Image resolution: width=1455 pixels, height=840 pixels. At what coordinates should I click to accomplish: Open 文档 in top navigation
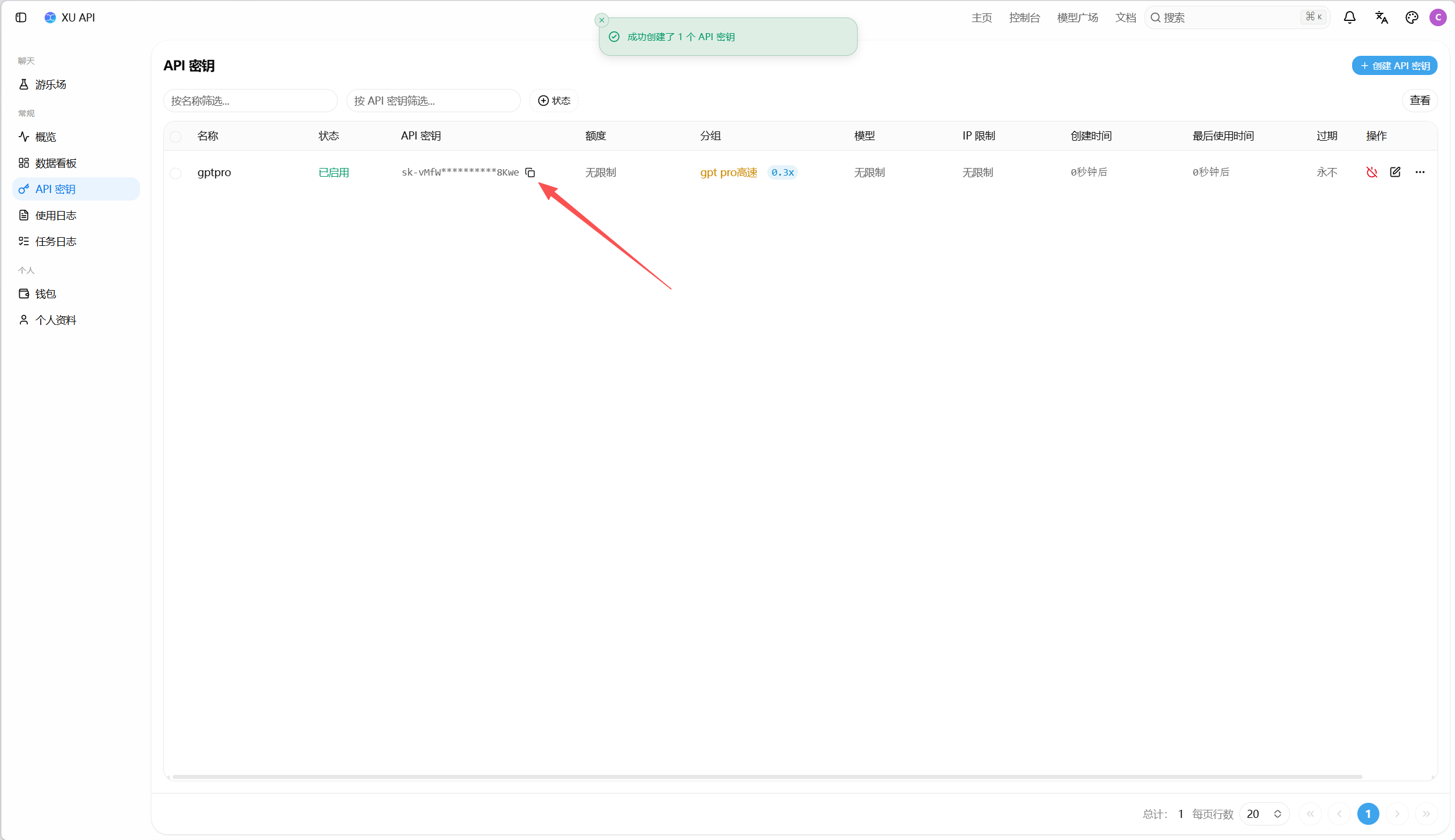pyautogui.click(x=1125, y=17)
